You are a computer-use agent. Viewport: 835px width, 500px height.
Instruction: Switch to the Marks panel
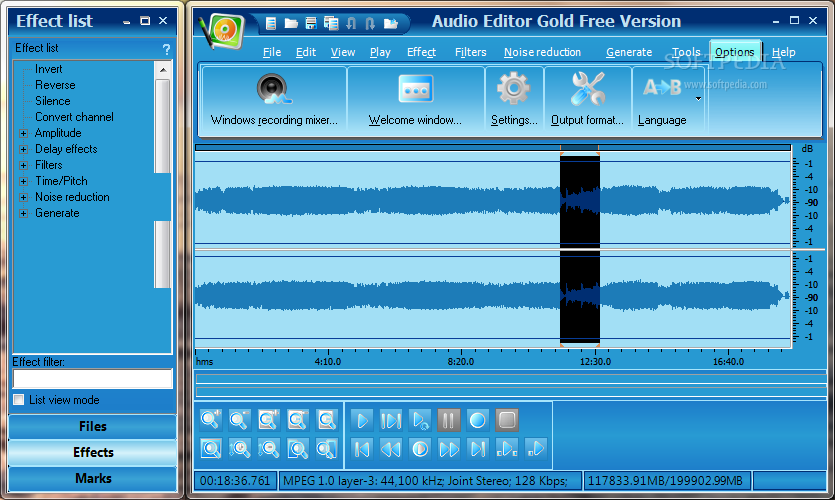point(93,478)
